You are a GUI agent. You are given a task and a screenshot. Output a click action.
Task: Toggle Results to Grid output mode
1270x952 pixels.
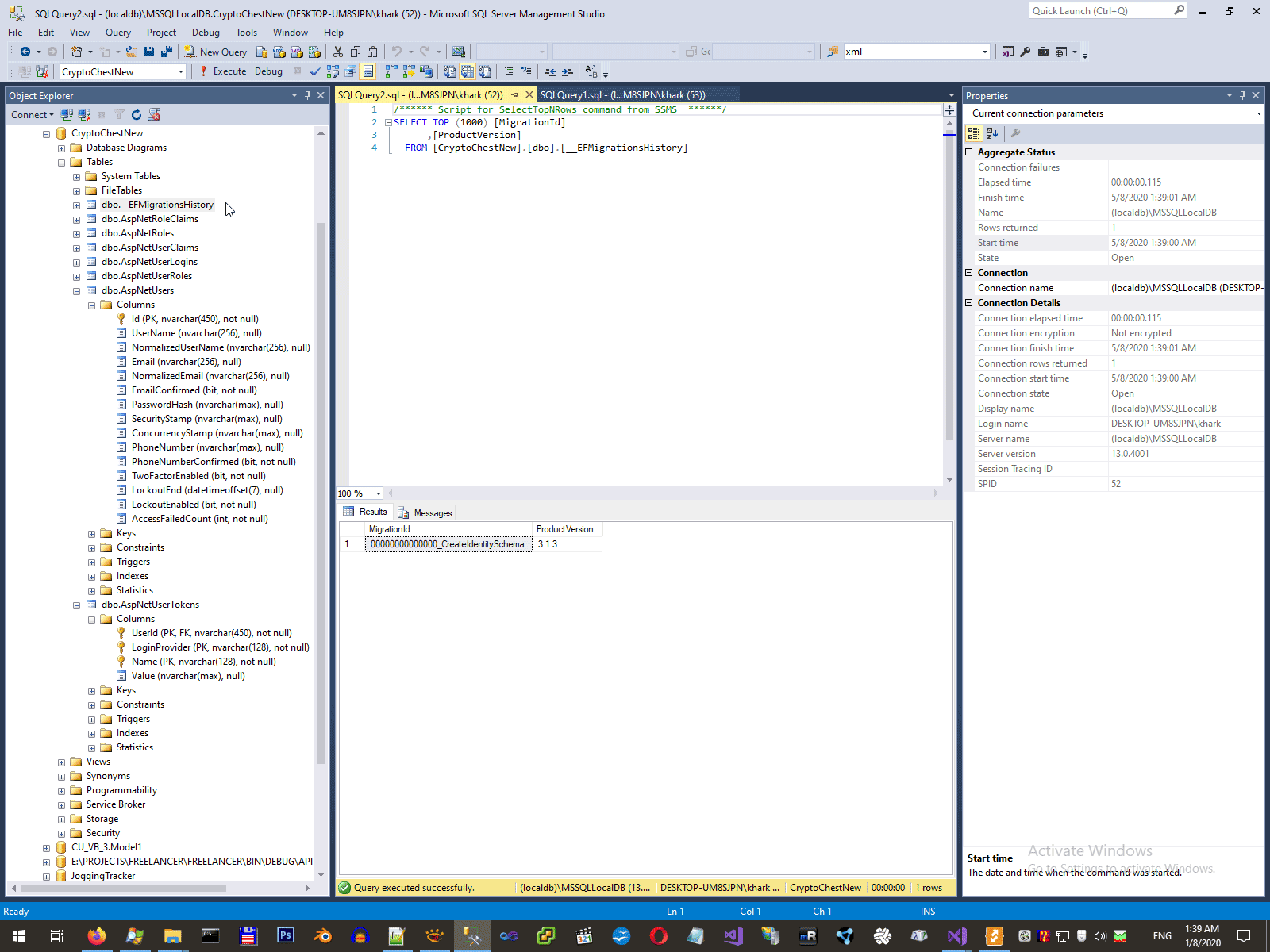(468, 71)
